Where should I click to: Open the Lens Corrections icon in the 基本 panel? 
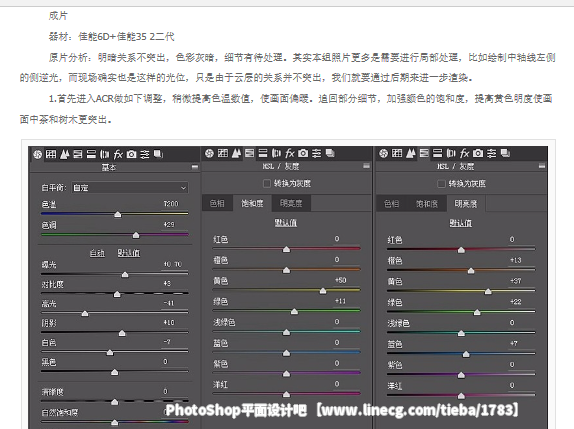pos(104,154)
